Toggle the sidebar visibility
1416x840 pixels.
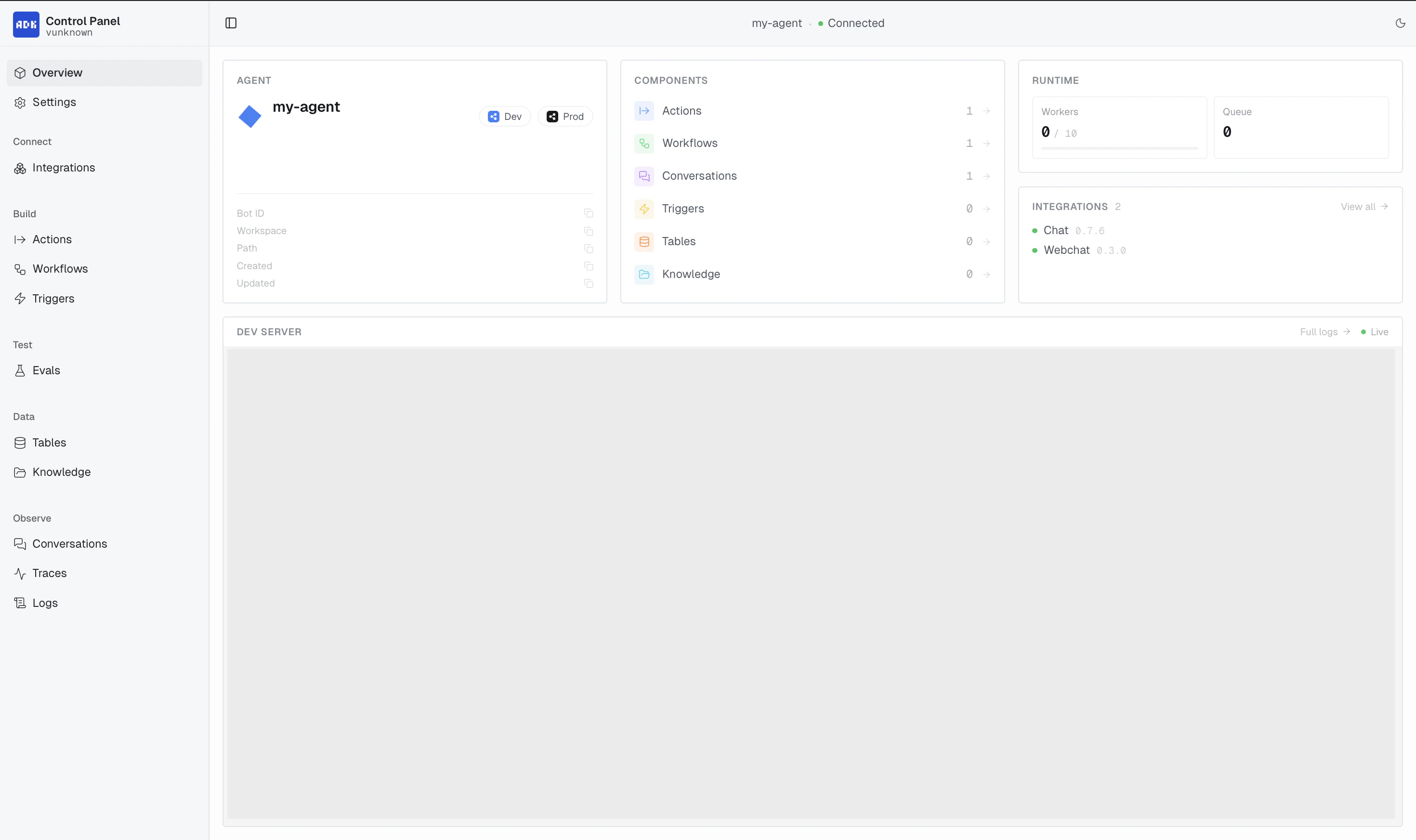coord(232,23)
